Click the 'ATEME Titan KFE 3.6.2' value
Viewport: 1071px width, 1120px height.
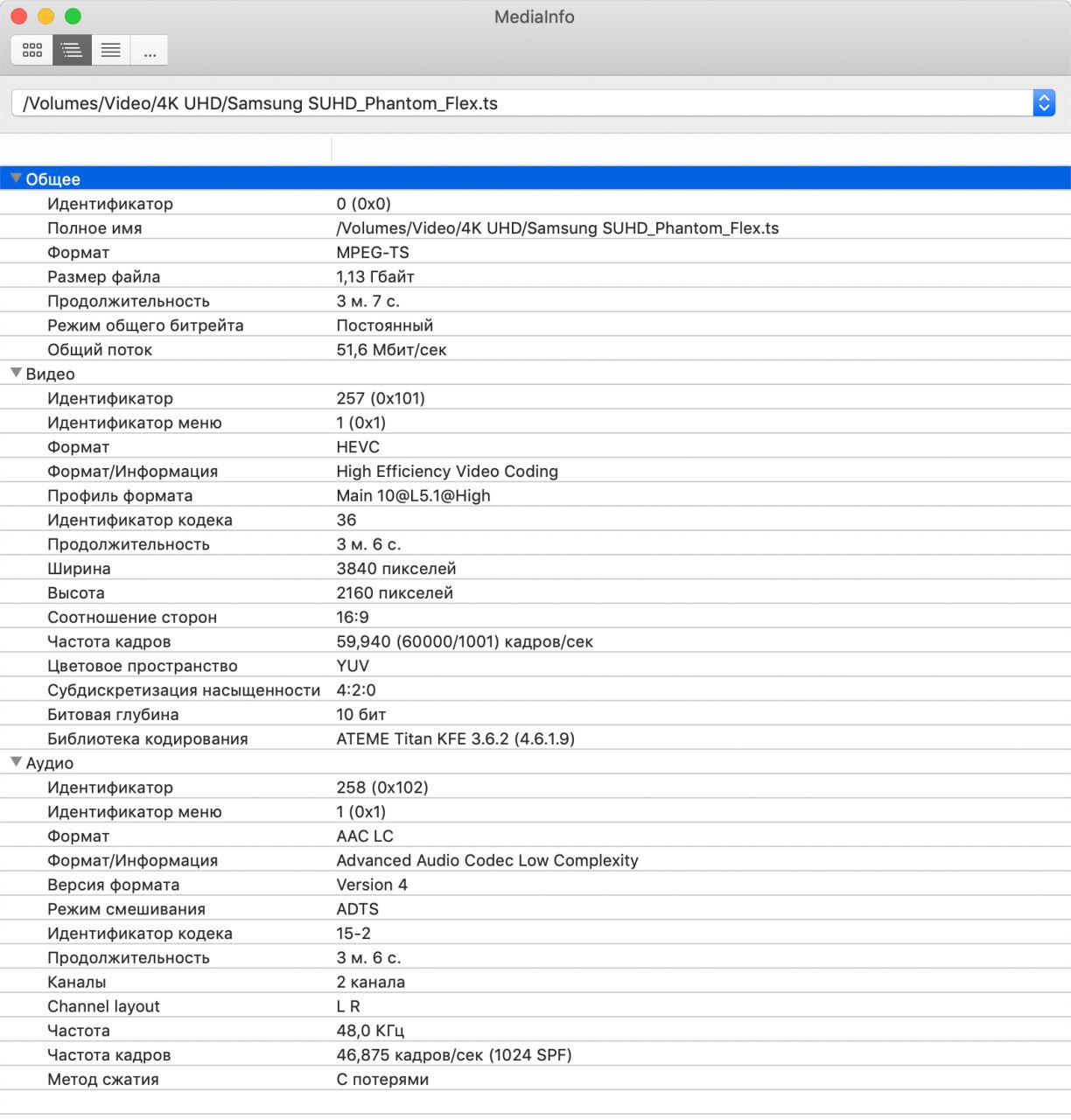[x=455, y=738]
